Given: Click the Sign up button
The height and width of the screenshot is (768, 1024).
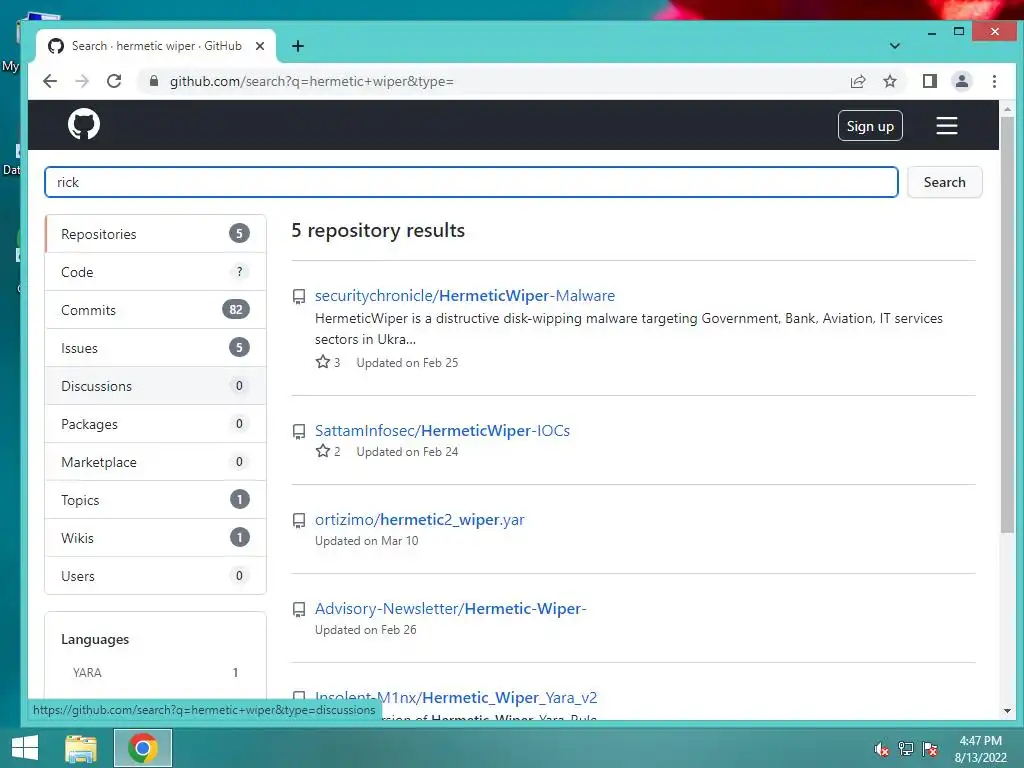Looking at the screenshot, I should pos(870,125).
